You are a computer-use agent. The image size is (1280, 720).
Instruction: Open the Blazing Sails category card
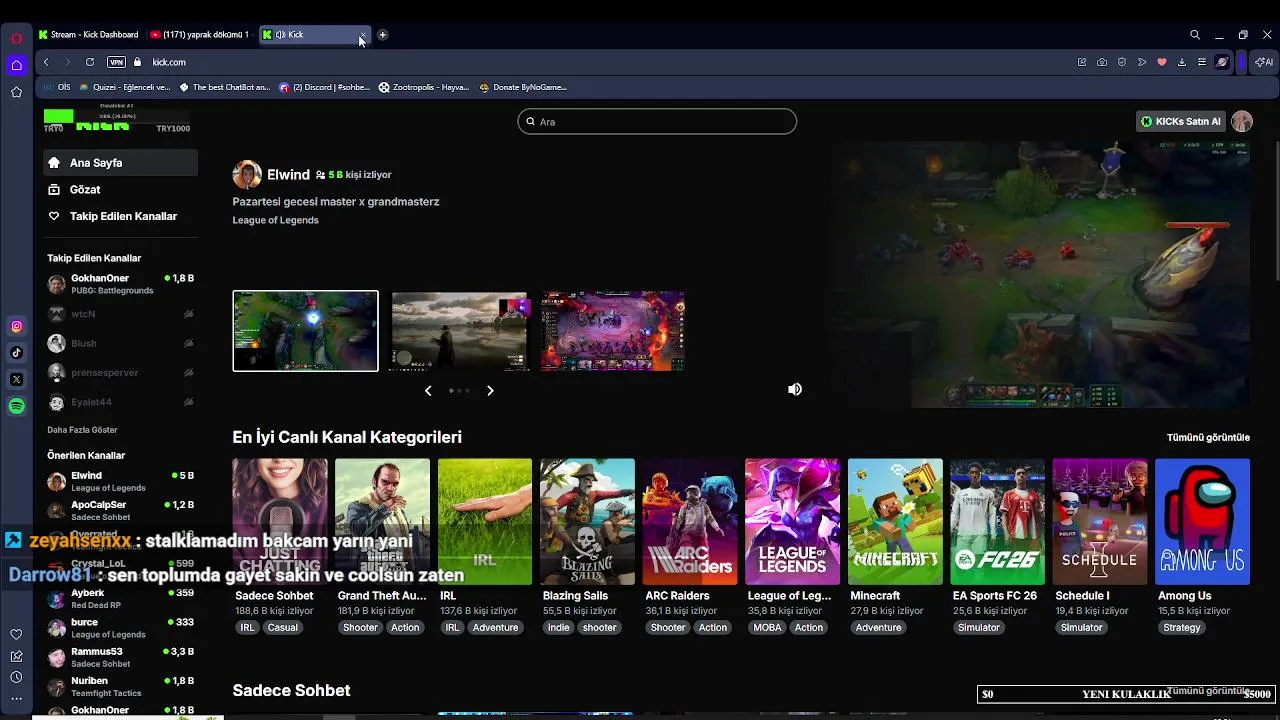pos(587,521)
